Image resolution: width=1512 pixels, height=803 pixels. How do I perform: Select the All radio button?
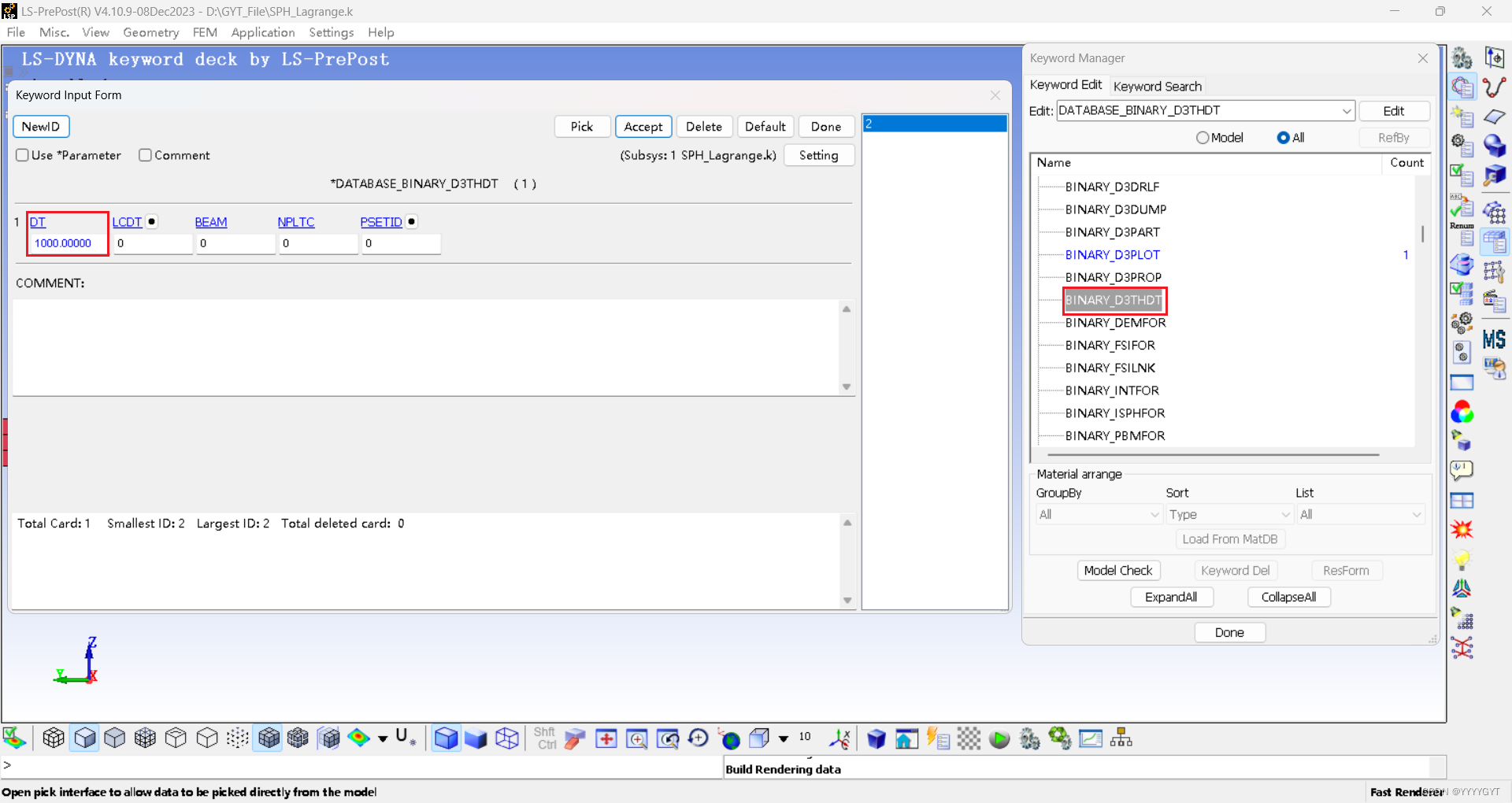[1284, 138]
